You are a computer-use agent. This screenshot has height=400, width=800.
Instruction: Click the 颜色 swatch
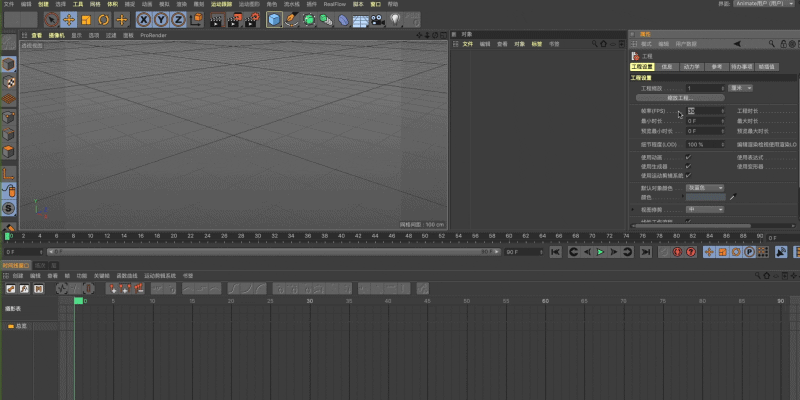[x=706, y=197]
